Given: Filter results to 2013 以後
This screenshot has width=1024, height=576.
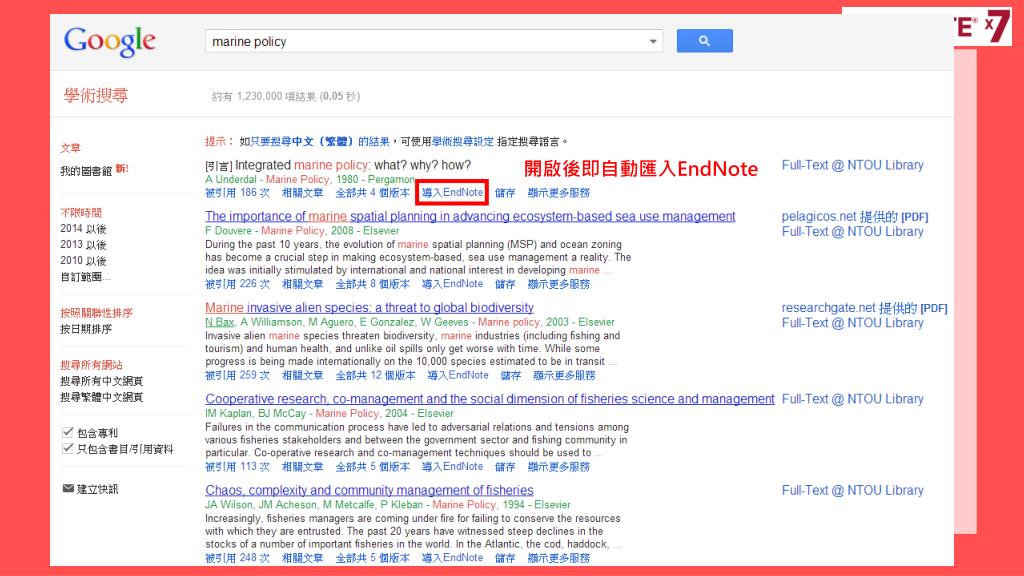Looking at the screenshot, I should 83,245.
